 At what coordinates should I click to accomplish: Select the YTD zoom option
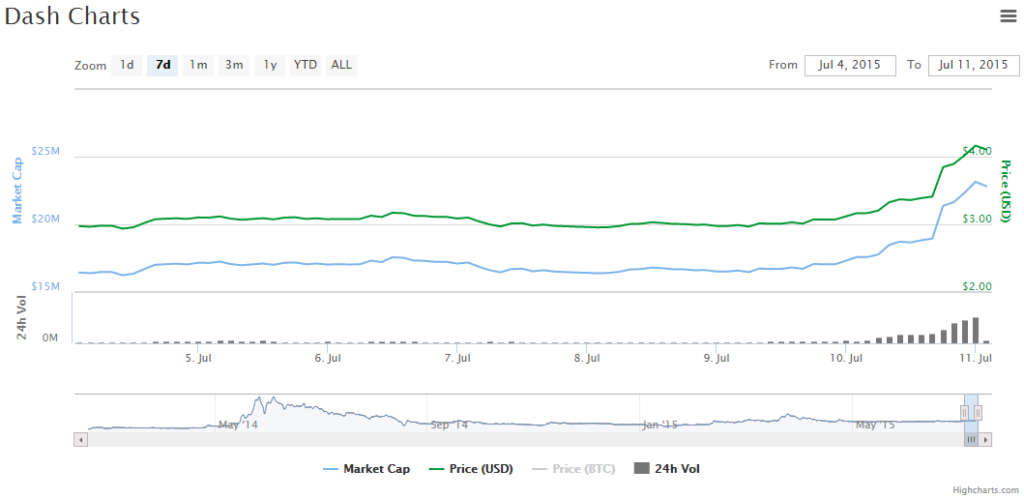[x=306, y=65]
